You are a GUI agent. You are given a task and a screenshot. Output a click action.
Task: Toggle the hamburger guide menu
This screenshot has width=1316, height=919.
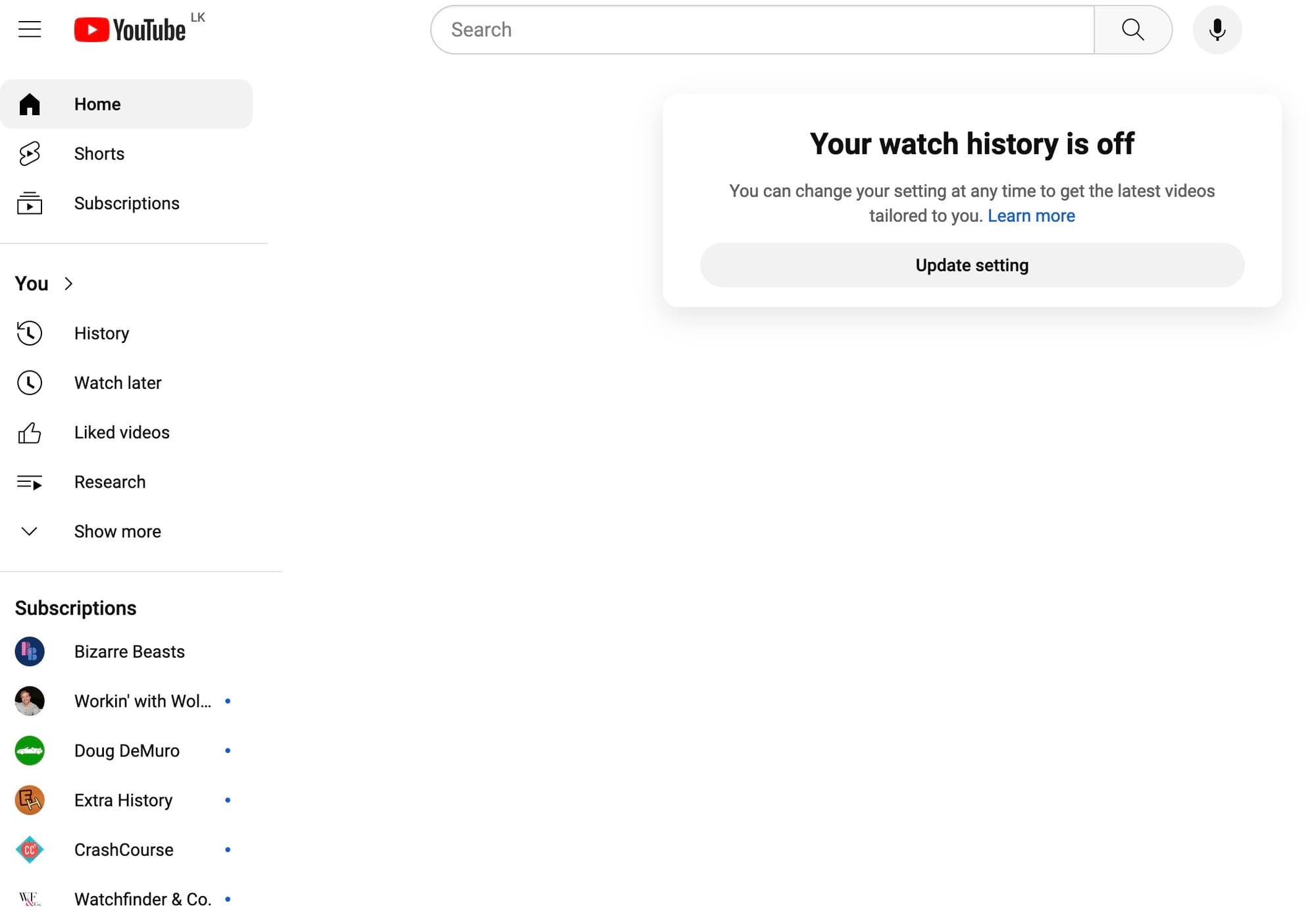30,30
